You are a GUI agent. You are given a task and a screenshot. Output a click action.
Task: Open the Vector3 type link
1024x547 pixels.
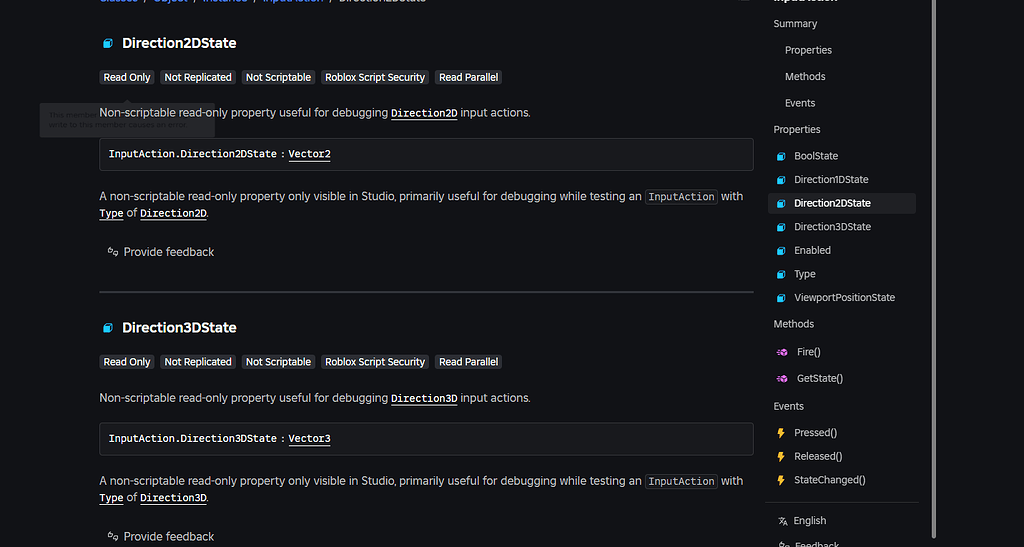pos(310,439)
